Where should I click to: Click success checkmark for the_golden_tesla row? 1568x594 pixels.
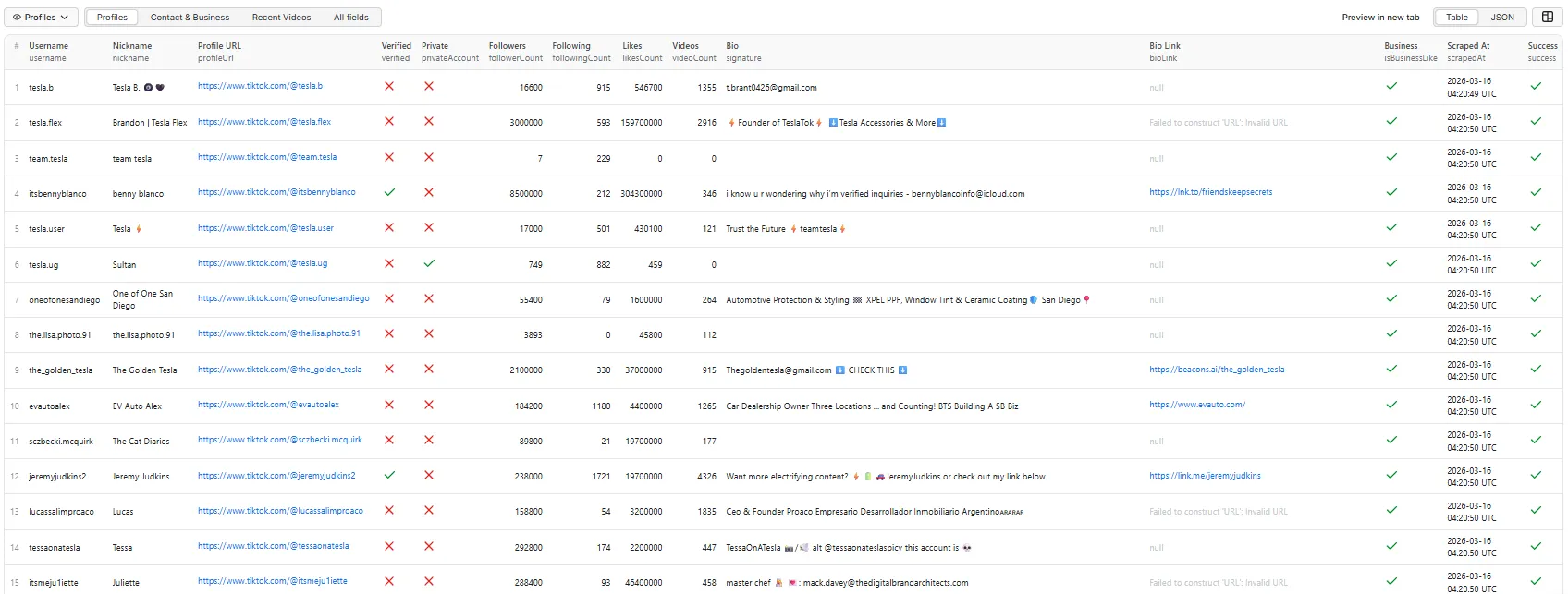1536,369
